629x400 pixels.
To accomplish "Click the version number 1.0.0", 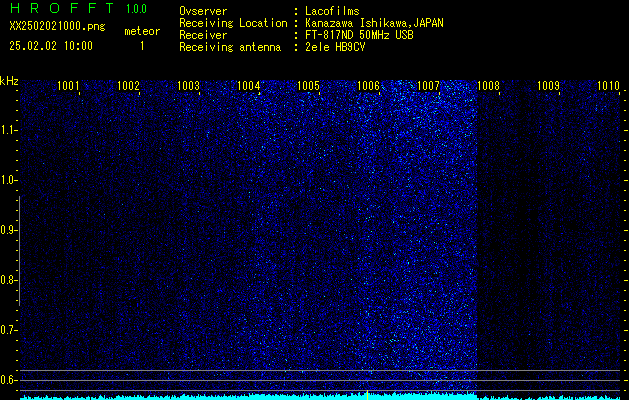I will coord(136,9).
